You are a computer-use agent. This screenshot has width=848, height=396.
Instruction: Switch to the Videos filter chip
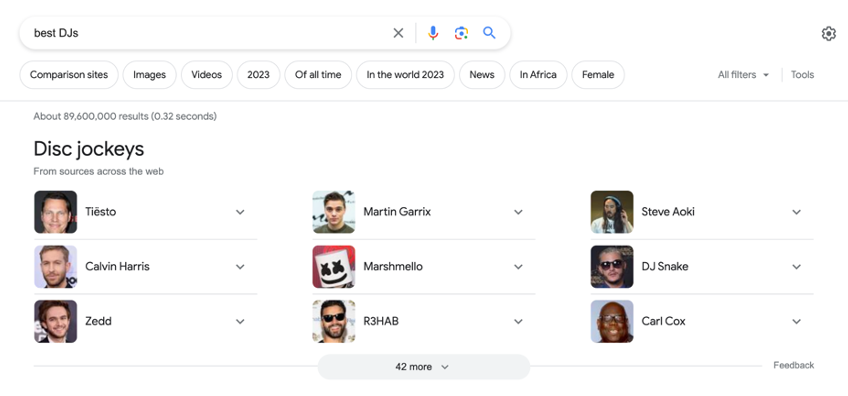tap(207, 75)
